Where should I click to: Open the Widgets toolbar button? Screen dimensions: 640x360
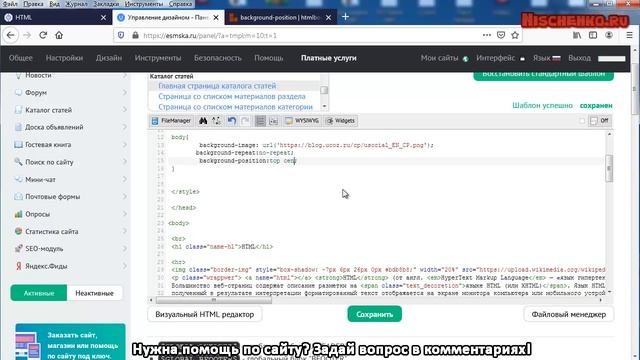point(341,121)
